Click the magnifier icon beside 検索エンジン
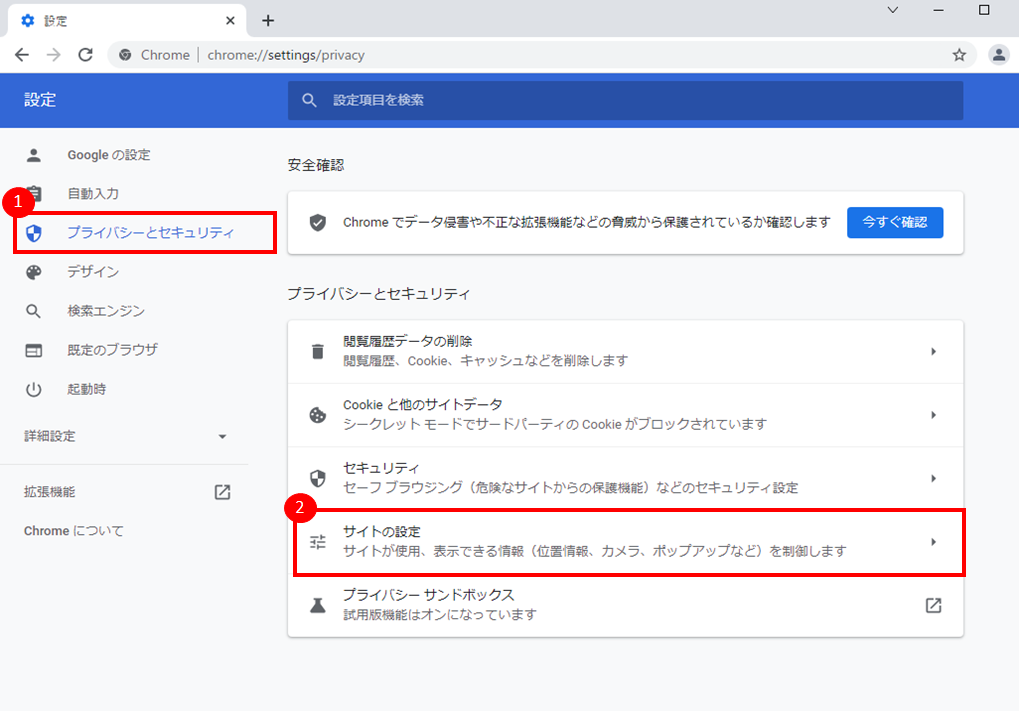This screenshot has width=1019, height=711. (33, 311)
